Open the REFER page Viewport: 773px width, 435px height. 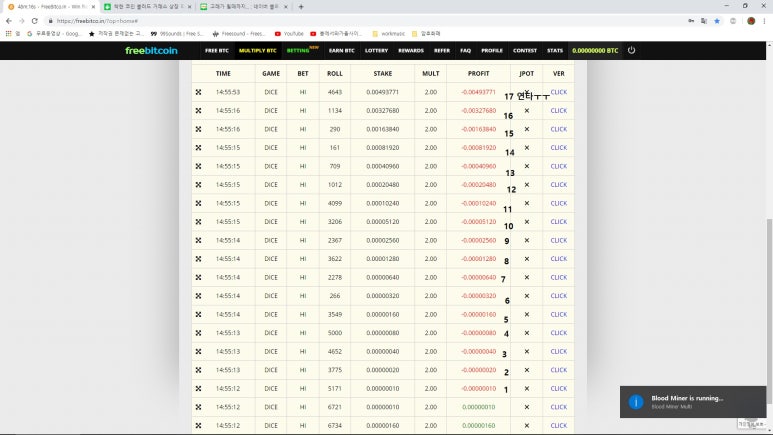click(x=442, y=50)
